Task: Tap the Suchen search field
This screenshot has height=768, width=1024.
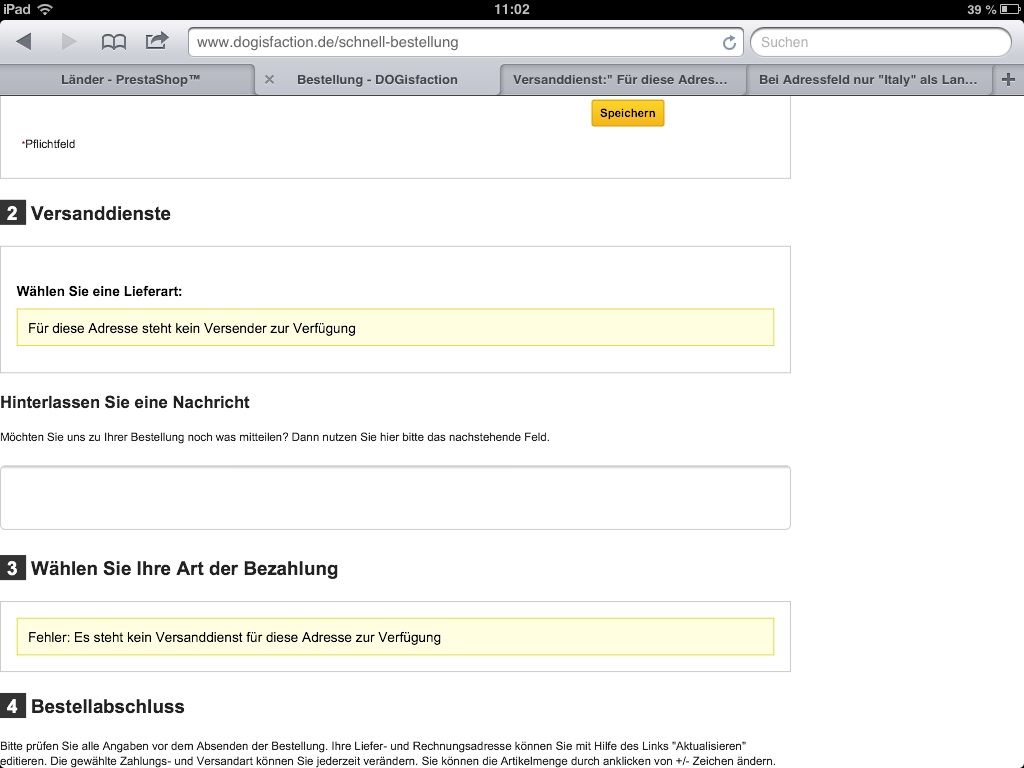Action: (x=881, y=42)
